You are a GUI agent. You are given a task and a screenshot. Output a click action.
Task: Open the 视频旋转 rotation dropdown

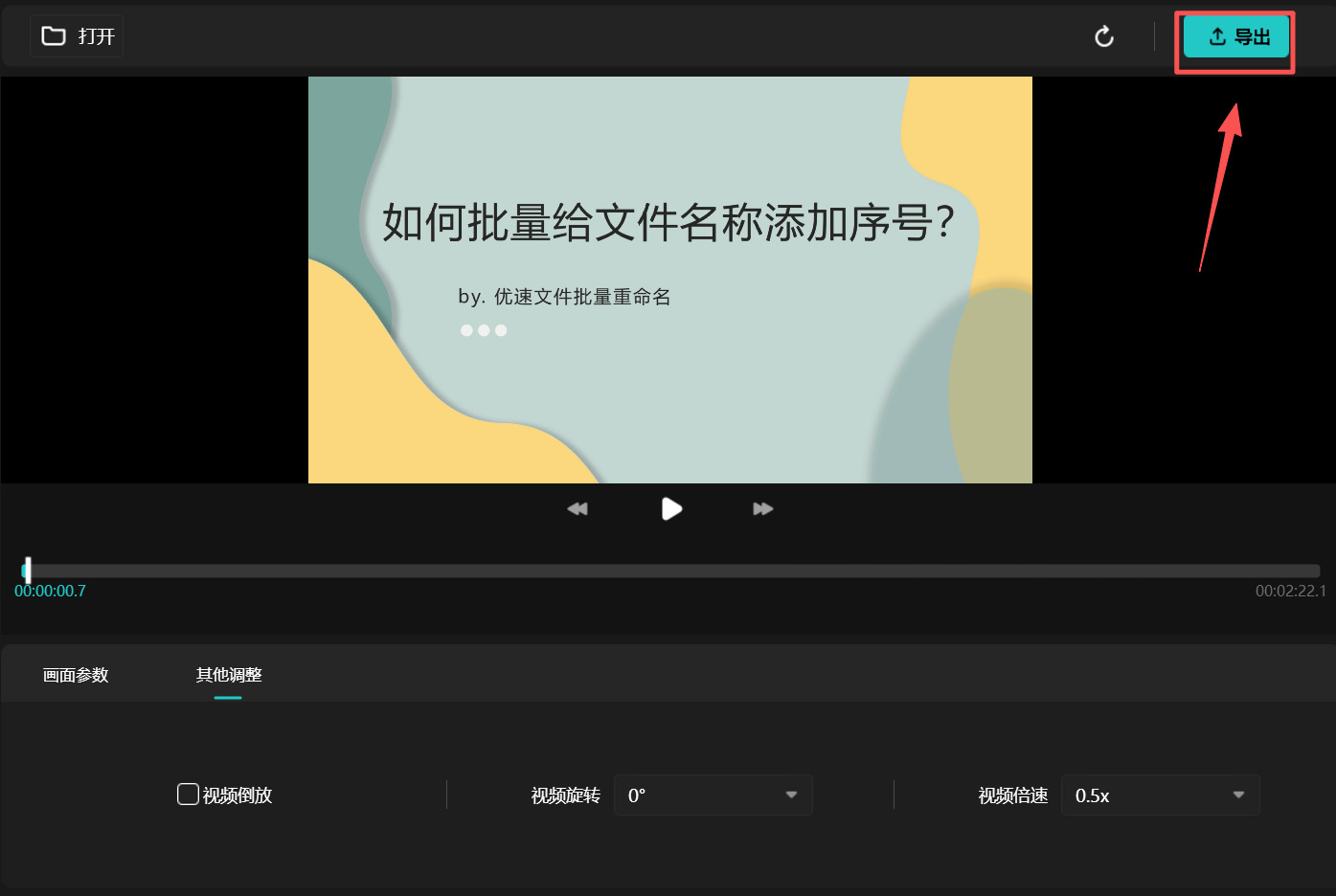click(713, 795)
